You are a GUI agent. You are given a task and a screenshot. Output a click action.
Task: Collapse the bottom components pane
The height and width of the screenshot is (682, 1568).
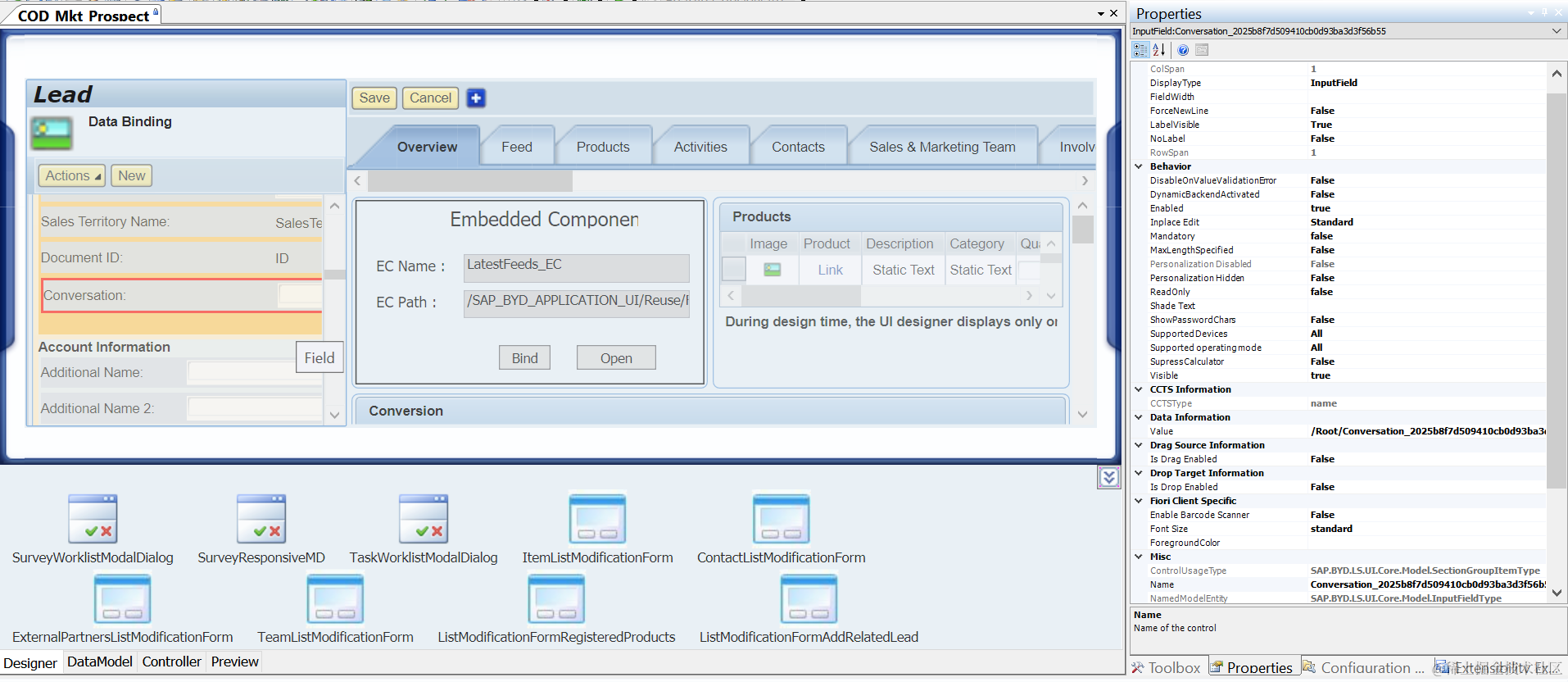[x=1108, y=477]
